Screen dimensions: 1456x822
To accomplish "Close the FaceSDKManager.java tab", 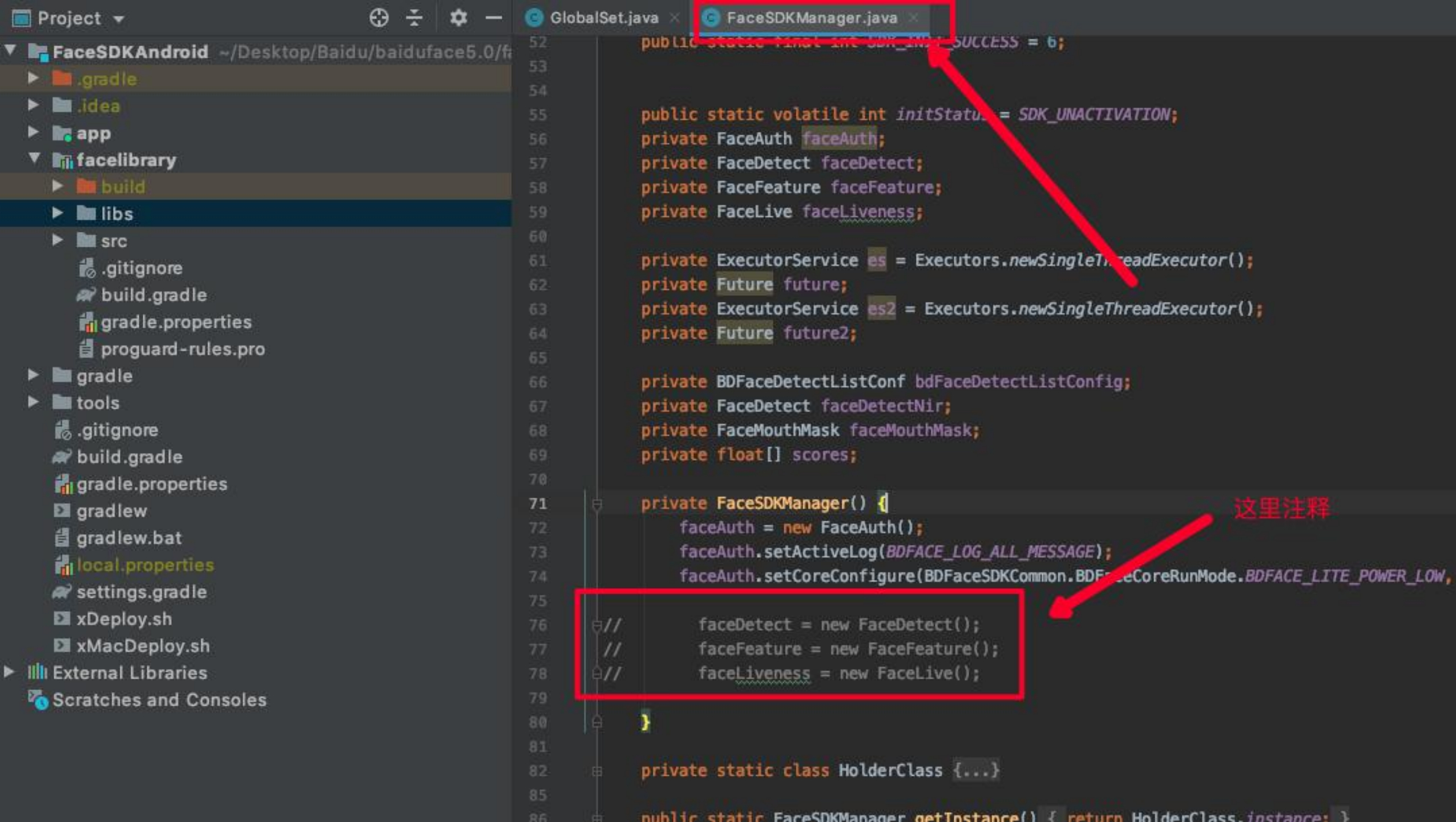I will tap(914, 18).
